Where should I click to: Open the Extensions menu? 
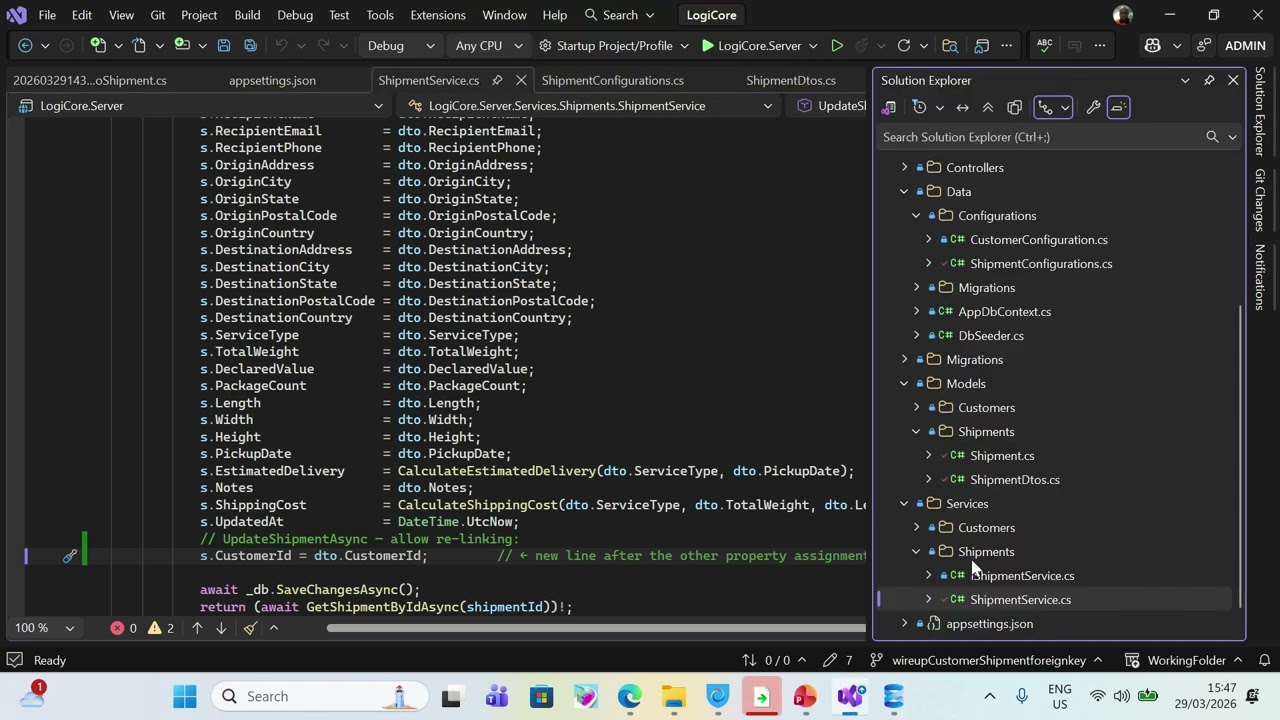438,15
